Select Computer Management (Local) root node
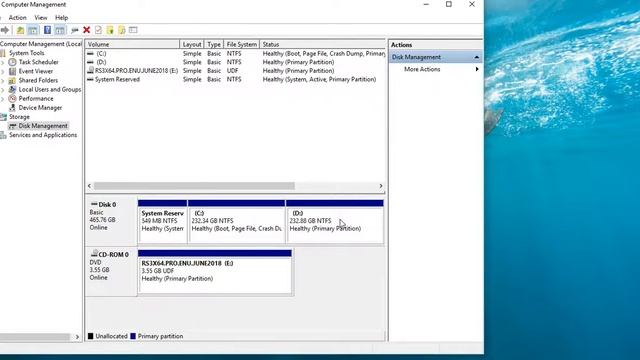 [x=41, y=44]
